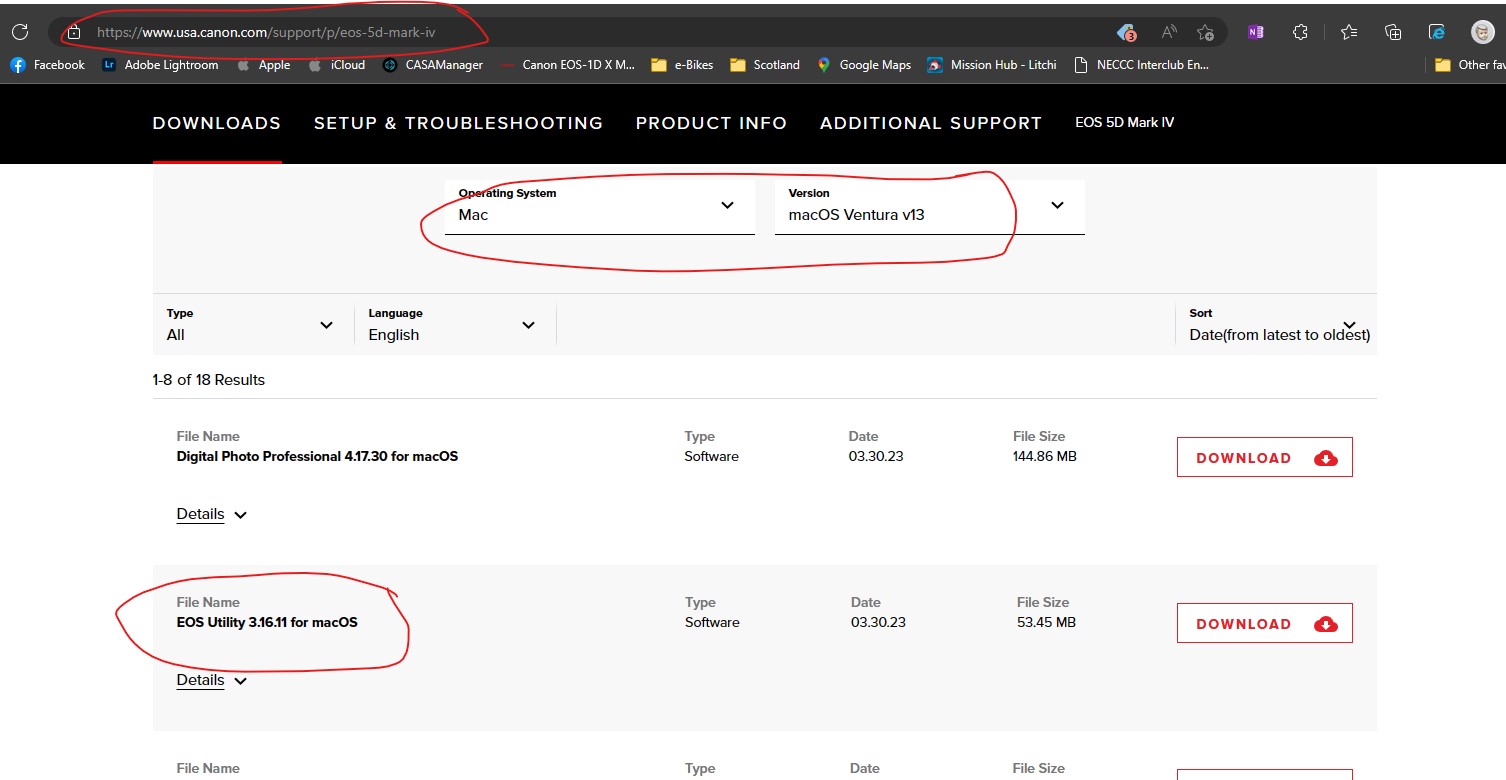Download EOS Utility 3.16.11 for macOS
This screenshot has height=780, width=1506.
click(x=1264, y=623)
